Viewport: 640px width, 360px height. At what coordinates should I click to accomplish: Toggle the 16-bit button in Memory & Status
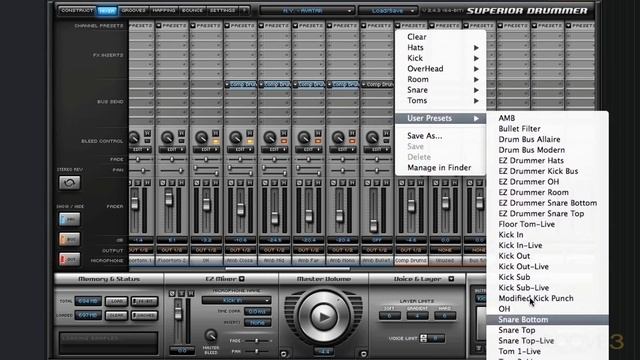click(x=144, y=301)
